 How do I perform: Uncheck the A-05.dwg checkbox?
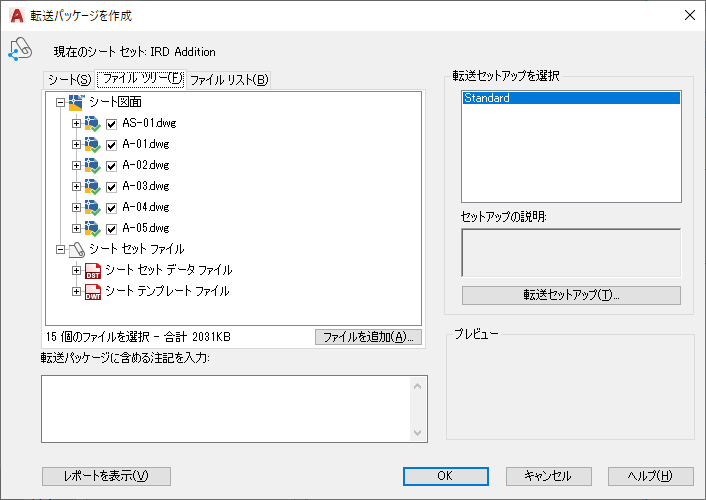point(111,229)
